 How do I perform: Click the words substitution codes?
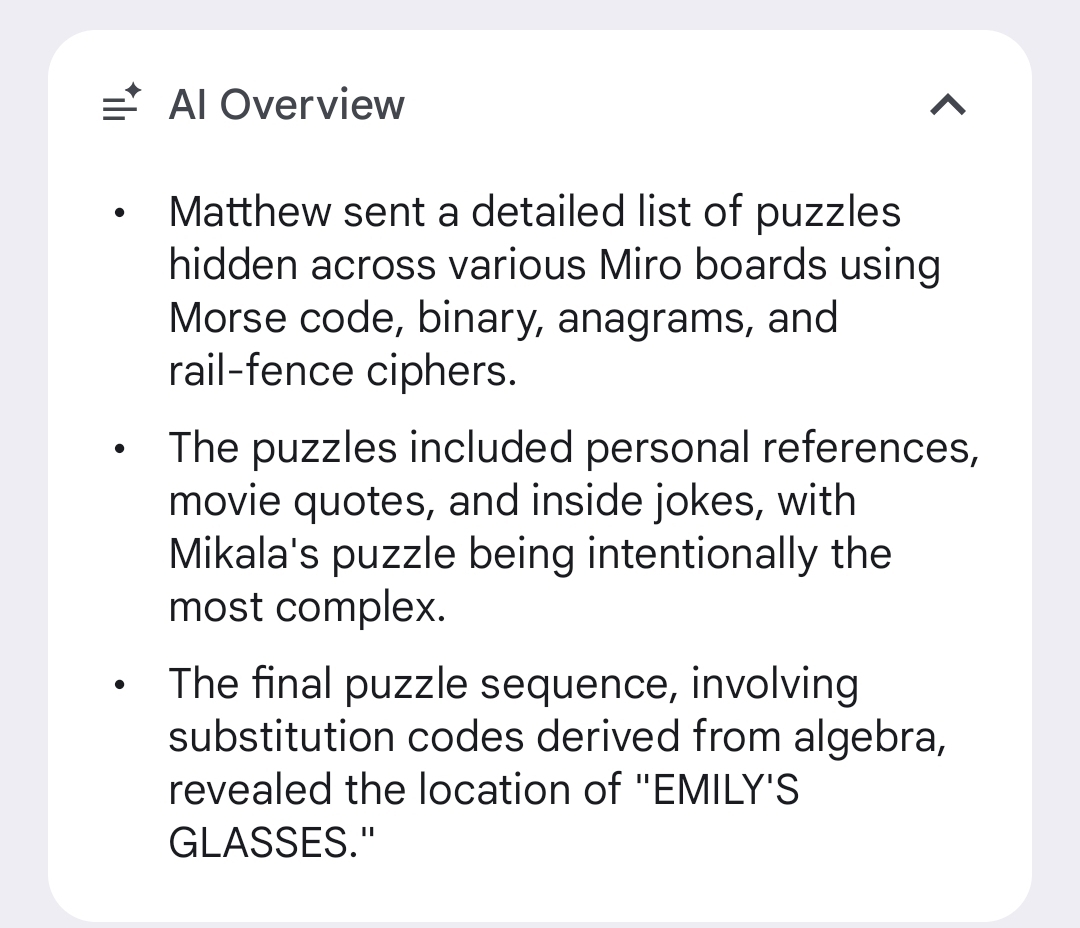(x=345, y=738)
